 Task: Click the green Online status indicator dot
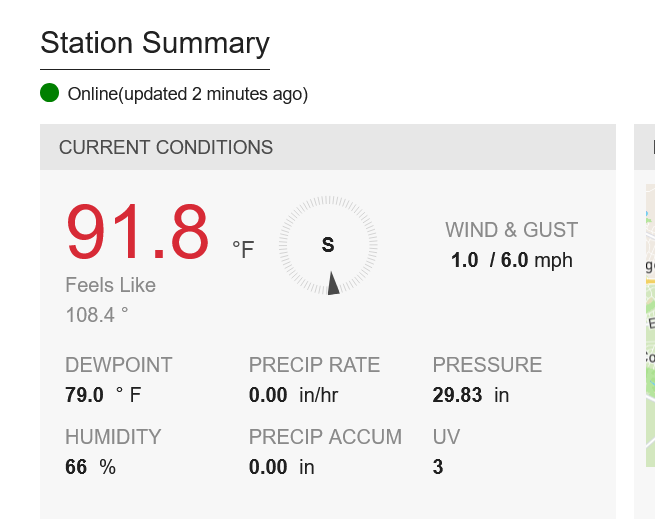[50, 94]
